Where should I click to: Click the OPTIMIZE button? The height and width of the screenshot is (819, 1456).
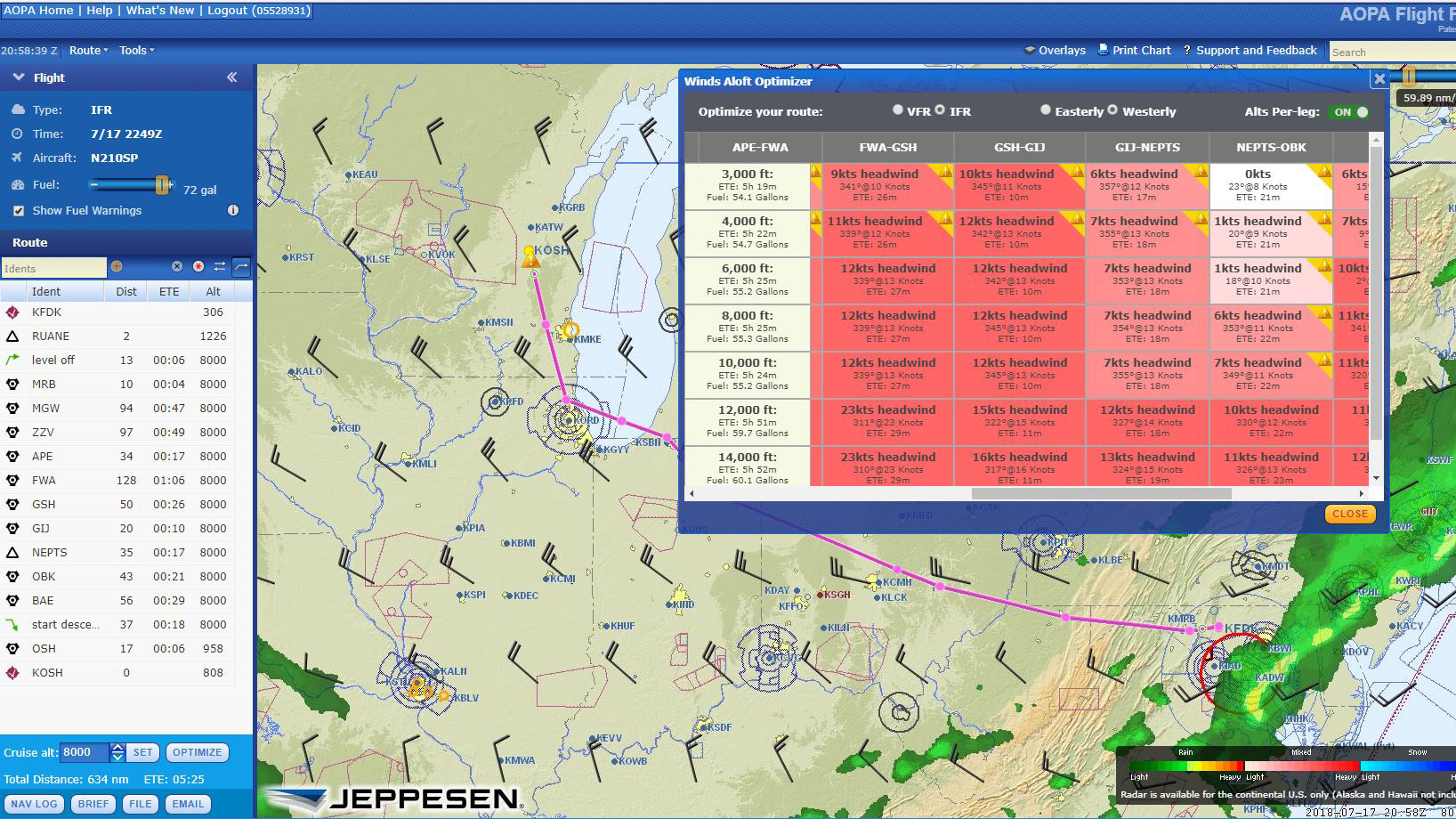(198, 752)
